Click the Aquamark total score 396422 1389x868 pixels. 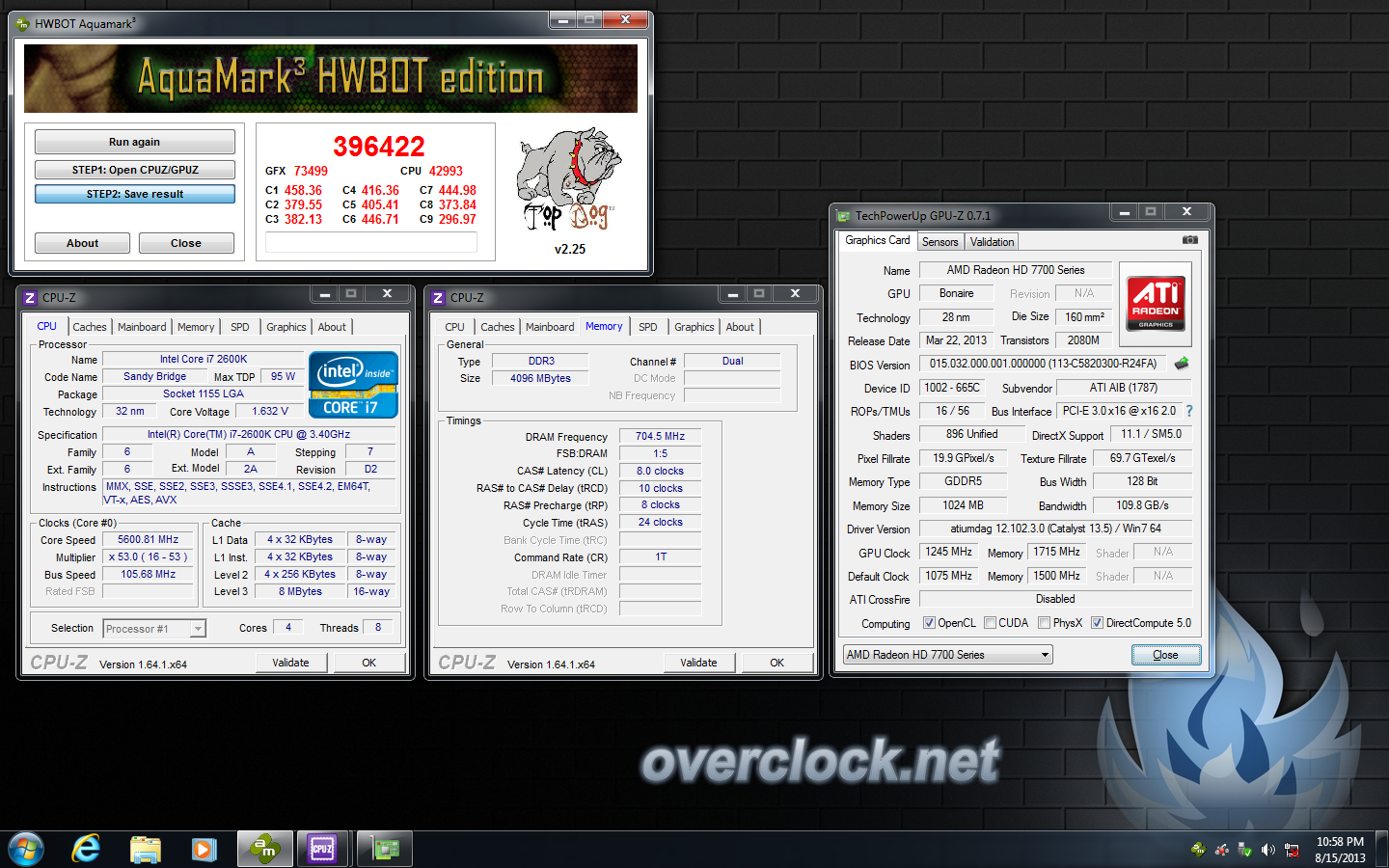(x=379, y=147)
